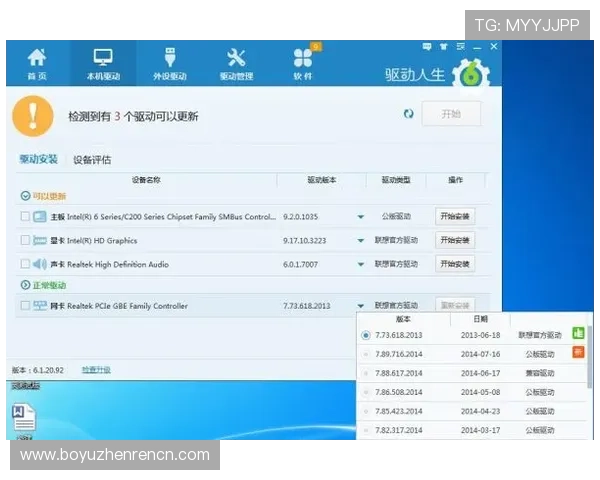This screenshot has width=600, height=480.
Task: Tick checkbox for Realtek High Definition Audio
Action: pyautogui.click(x=25, y=264)
